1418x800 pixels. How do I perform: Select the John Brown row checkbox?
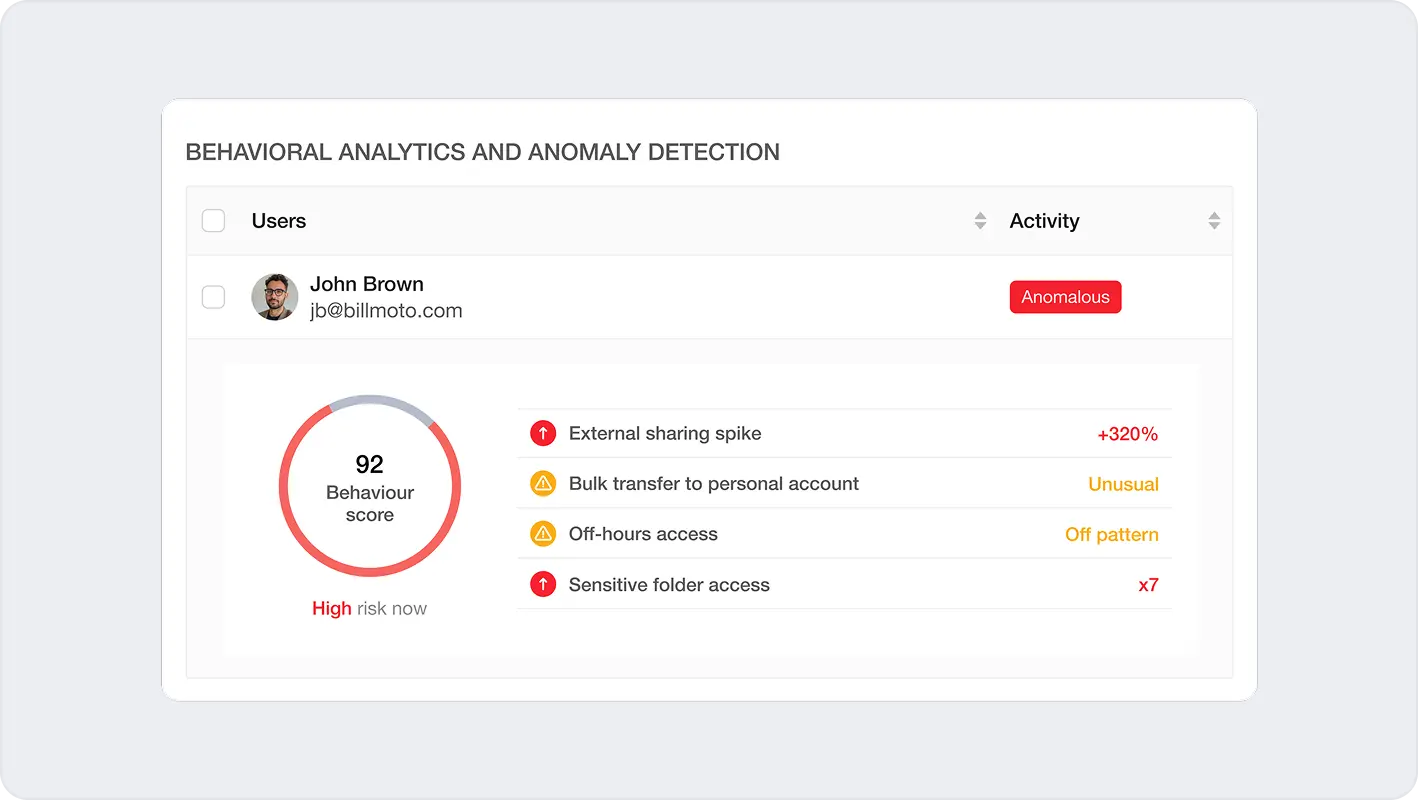coord(213,297)
